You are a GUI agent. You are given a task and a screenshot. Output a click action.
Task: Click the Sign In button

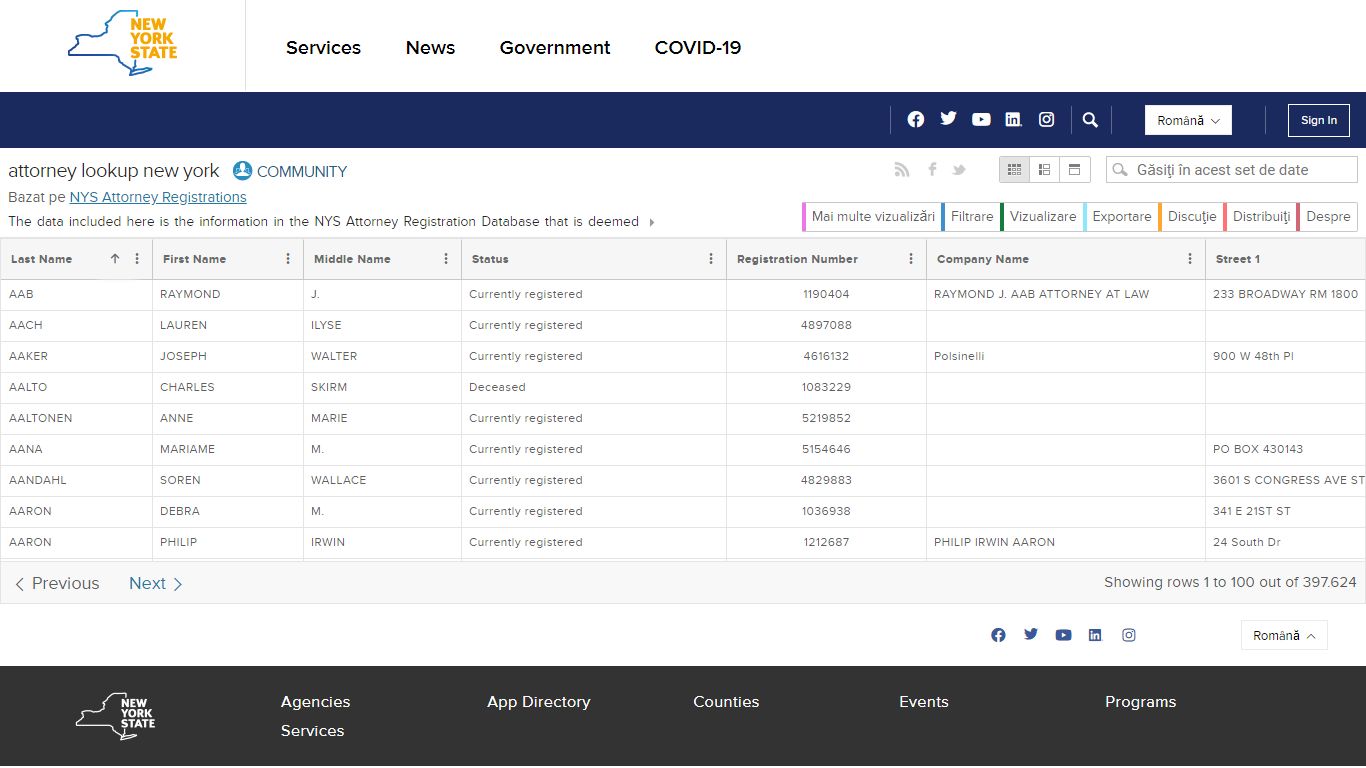pyautogui.click(x=1319, y=120)
